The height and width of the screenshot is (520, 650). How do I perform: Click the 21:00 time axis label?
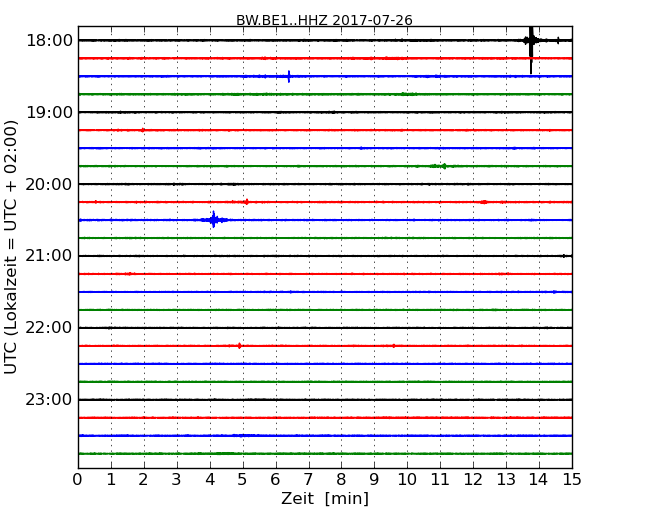click(49, 256)
